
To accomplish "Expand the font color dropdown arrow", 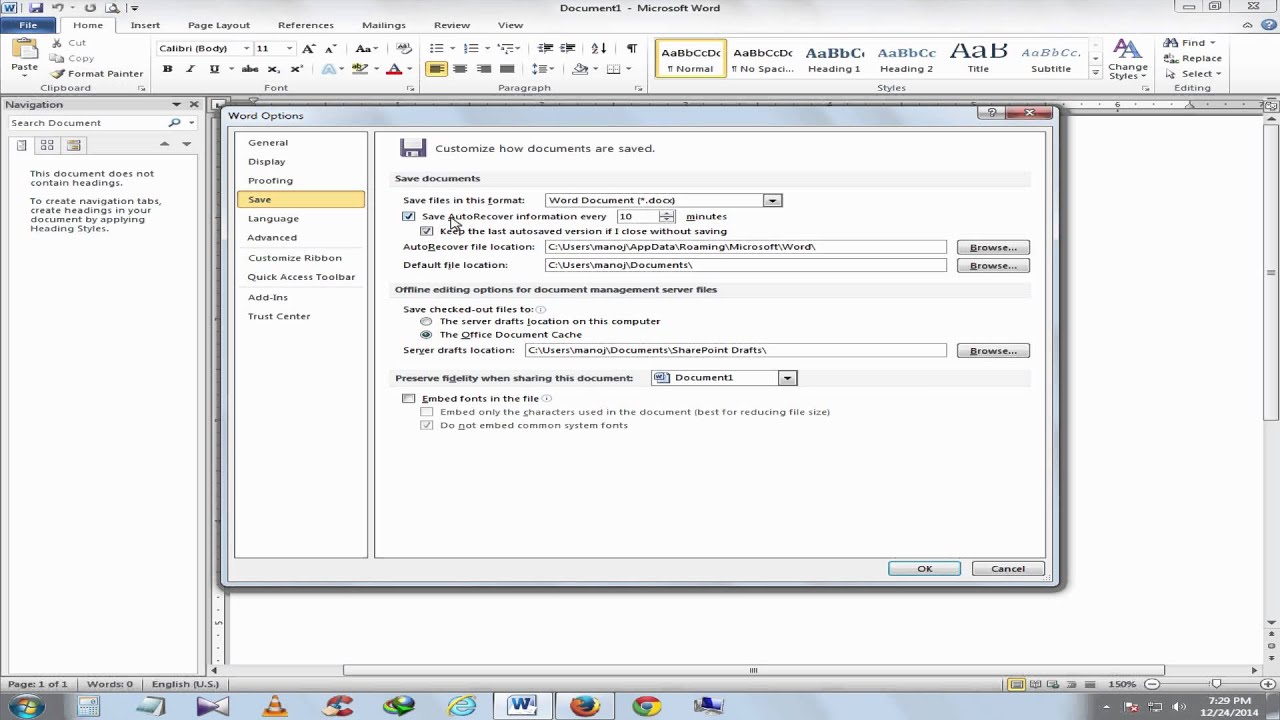I will (409, 69).
